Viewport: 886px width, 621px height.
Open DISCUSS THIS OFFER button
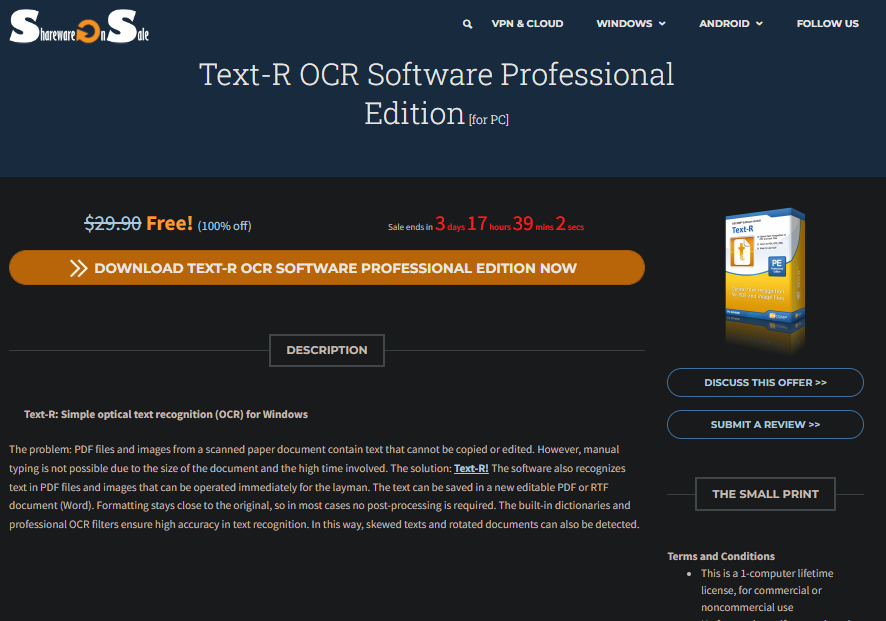click(765, 383)
